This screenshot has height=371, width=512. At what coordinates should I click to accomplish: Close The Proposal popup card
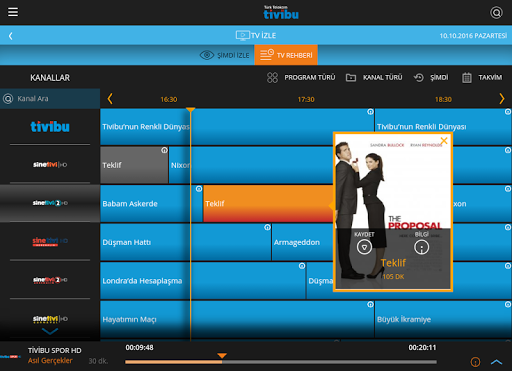tap(444, 141)
